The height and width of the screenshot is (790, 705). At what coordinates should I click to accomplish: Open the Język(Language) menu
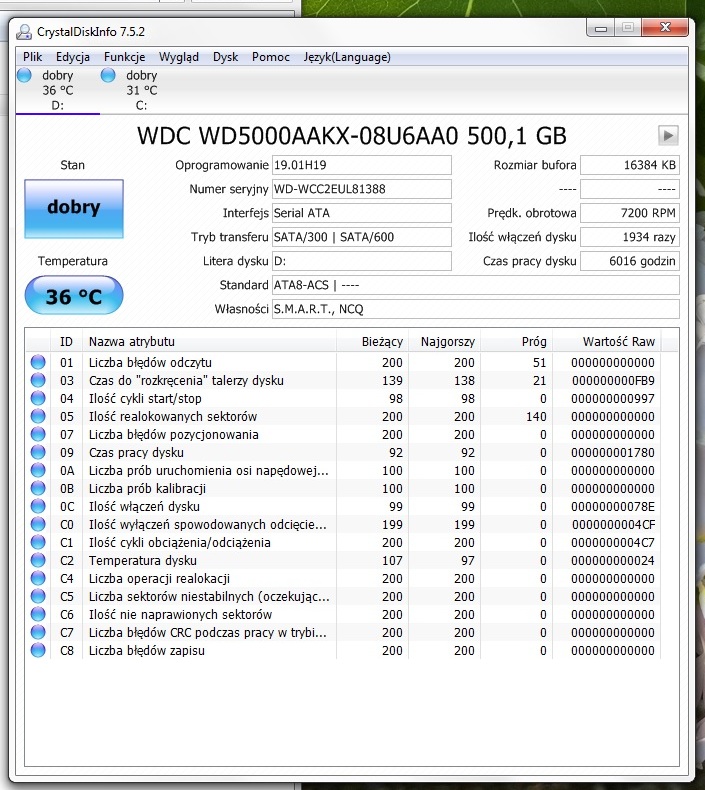pos(347,57)
